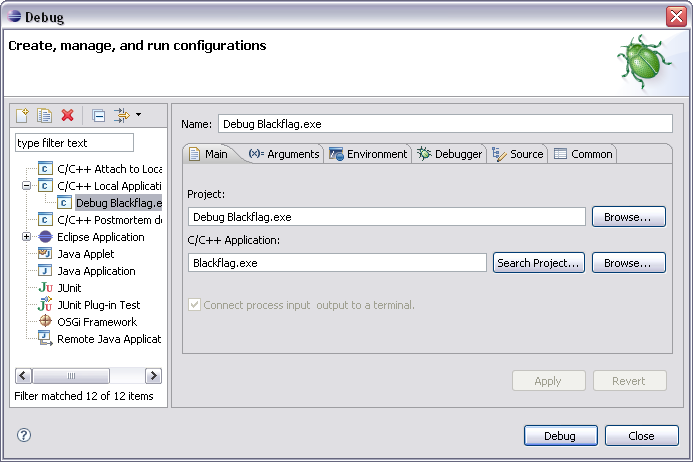Click the Close button at bottom
The width and height of the screenshot is (693, 462).
point(641,435)
